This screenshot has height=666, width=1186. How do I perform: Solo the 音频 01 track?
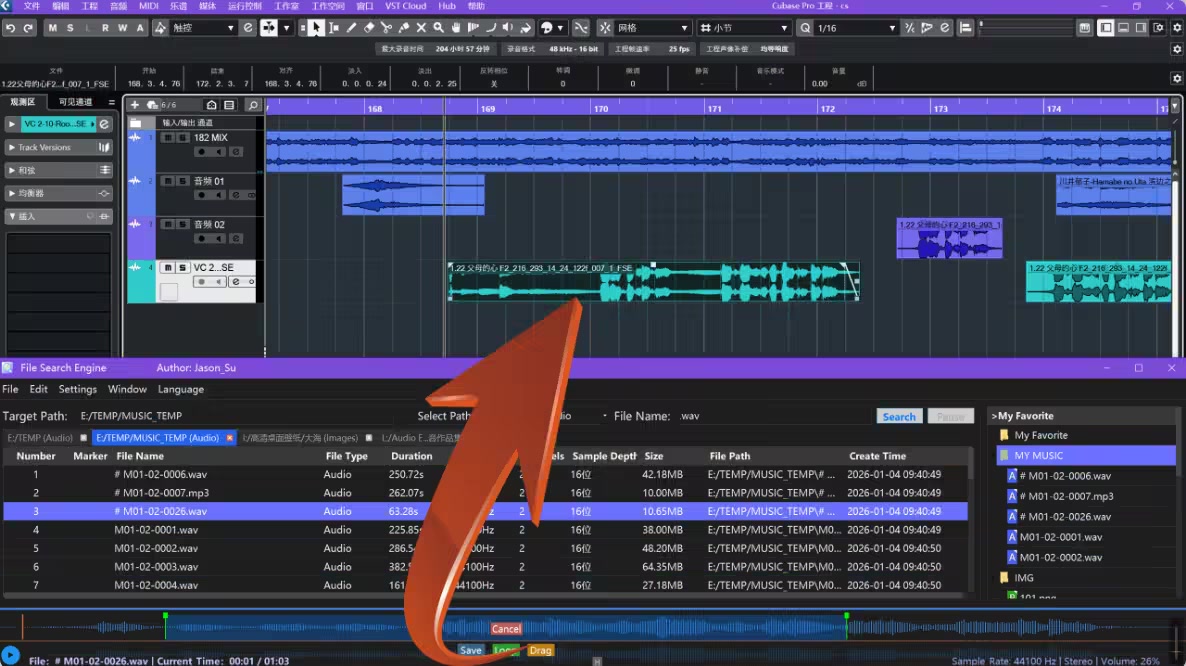[x=182, y=181]
